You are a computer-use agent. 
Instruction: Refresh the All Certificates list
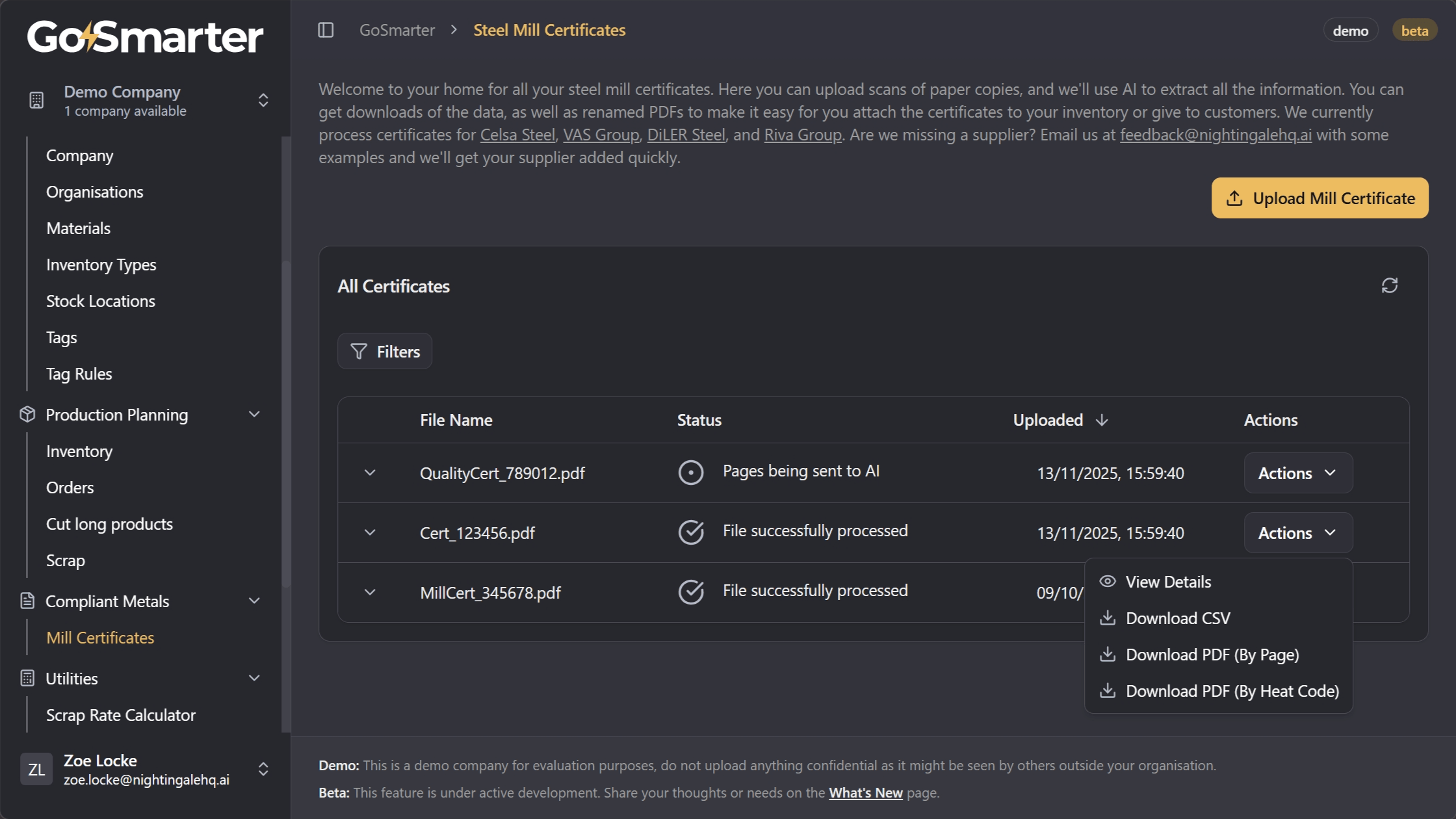point(1390,285)
